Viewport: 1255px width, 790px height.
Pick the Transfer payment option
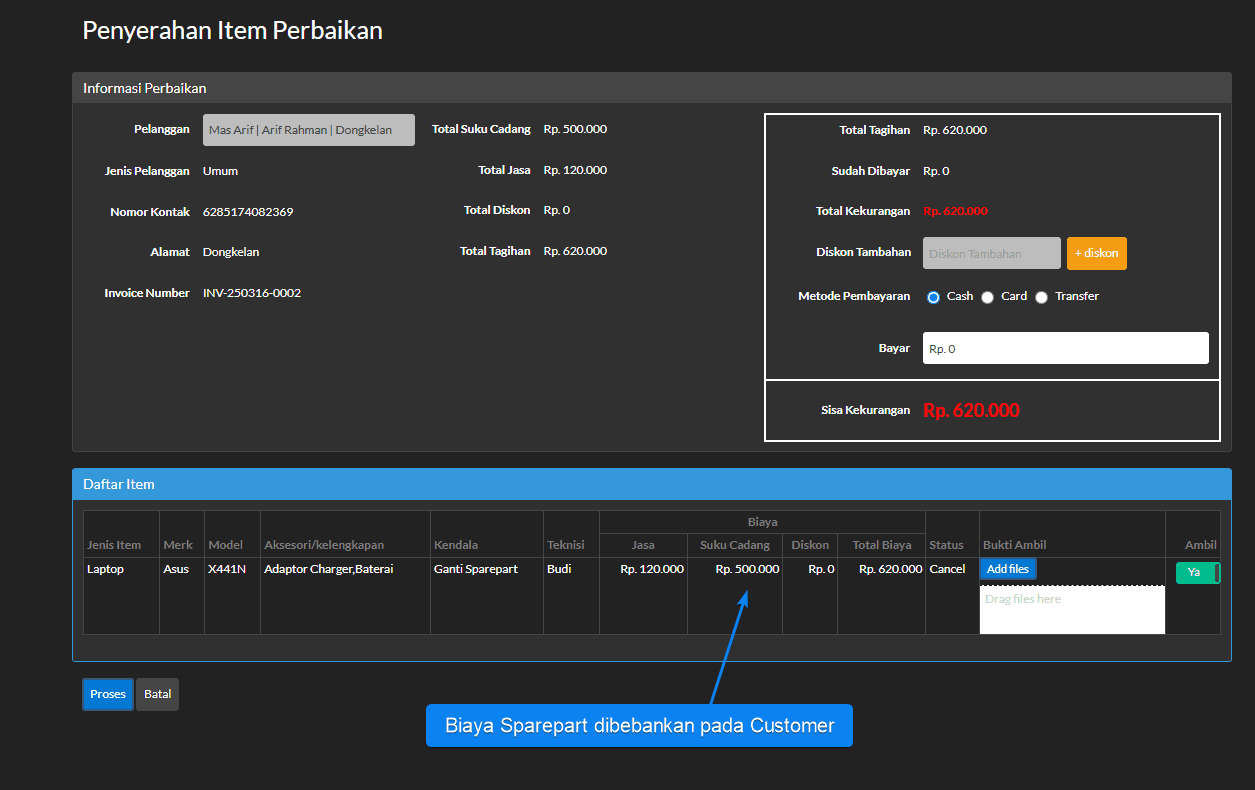pyautogui.click(x=1042, y=297)
